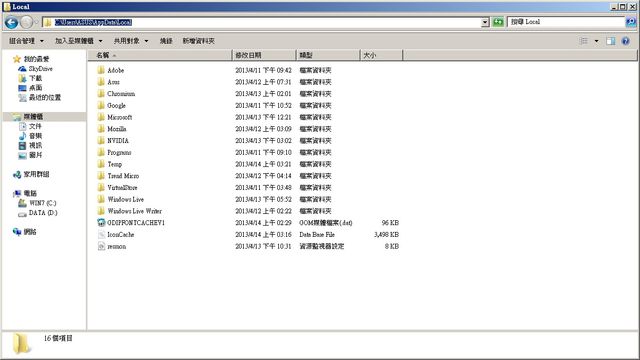This screenshot has width=640, height=360.
Task: Click the 3,498 KB size value
Action: tap(386, 235)
